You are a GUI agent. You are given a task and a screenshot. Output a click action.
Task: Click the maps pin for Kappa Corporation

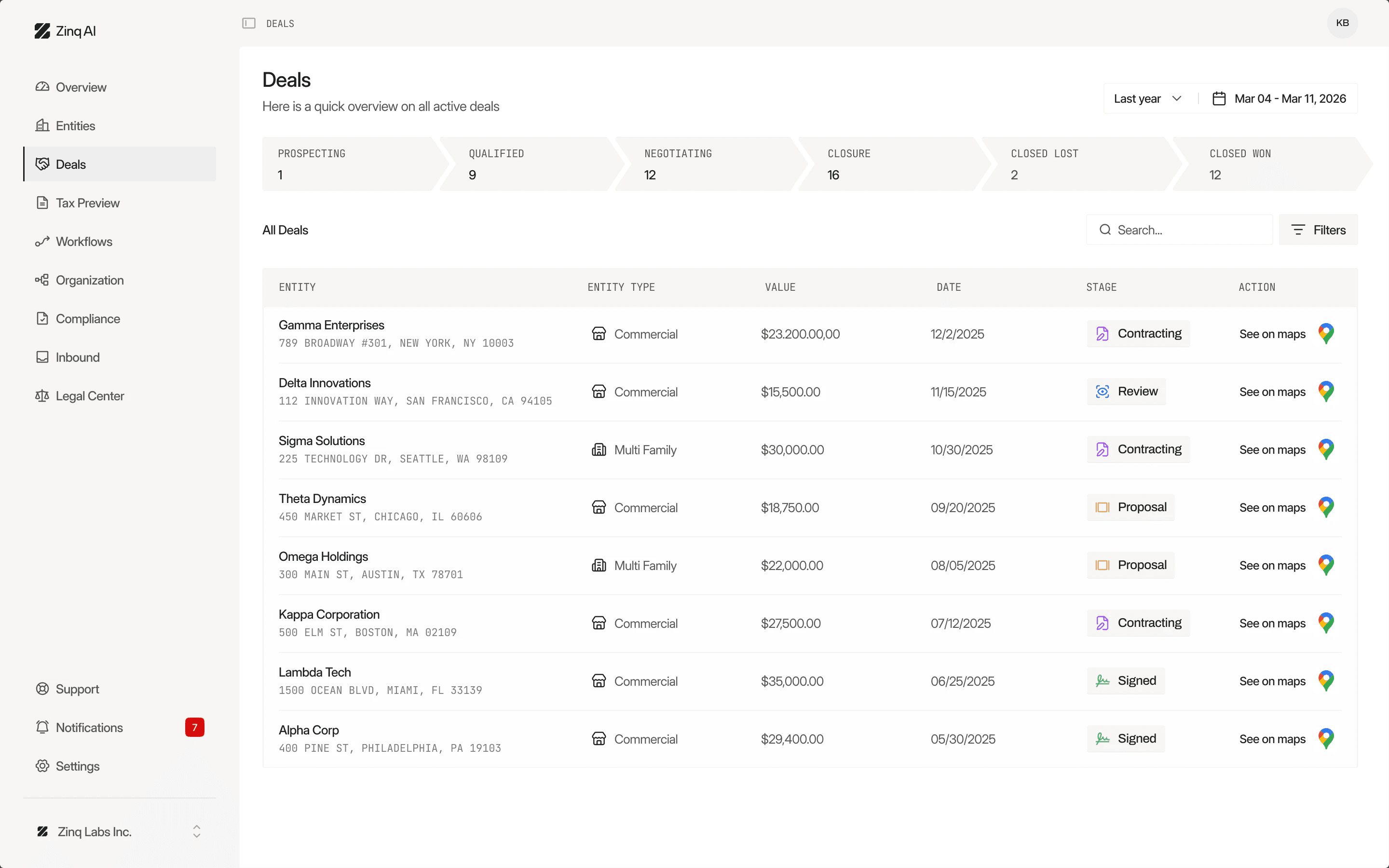[1326, 624]
